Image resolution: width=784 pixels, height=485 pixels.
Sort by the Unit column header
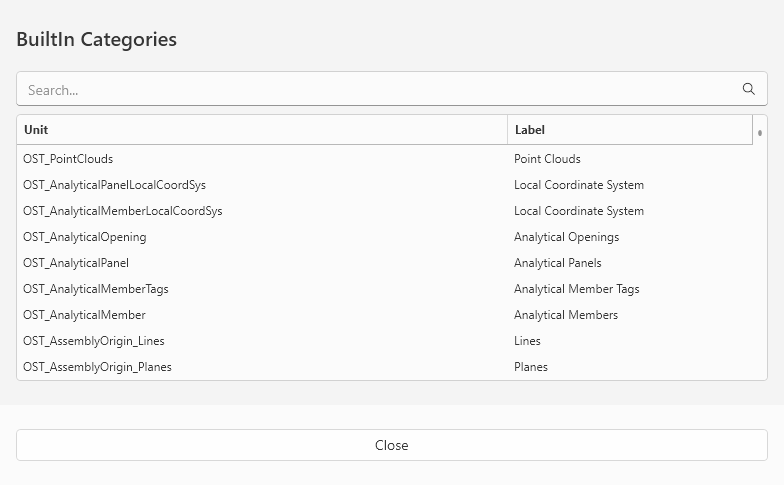tap(260, 130)
